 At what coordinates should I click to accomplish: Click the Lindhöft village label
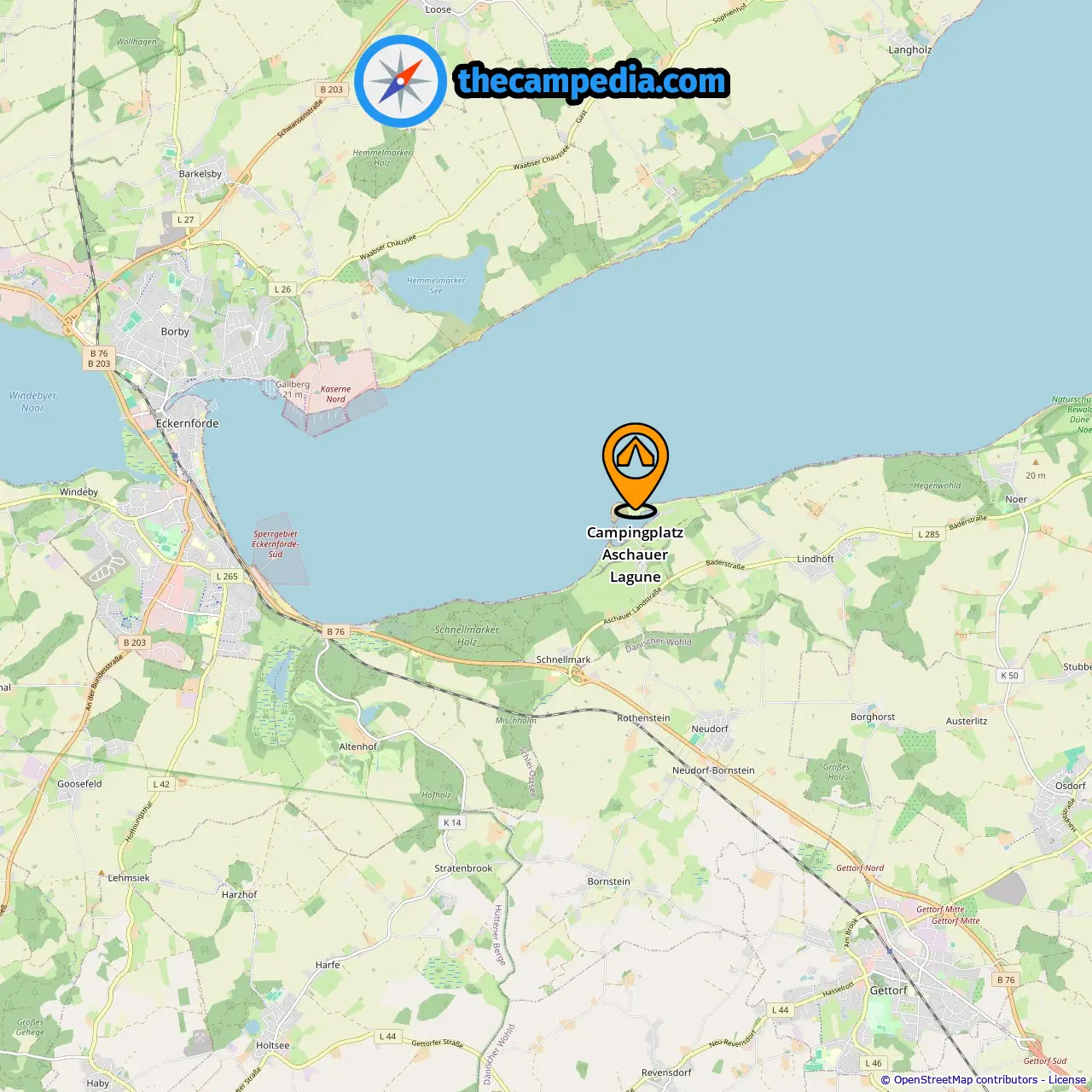[816, 559]
